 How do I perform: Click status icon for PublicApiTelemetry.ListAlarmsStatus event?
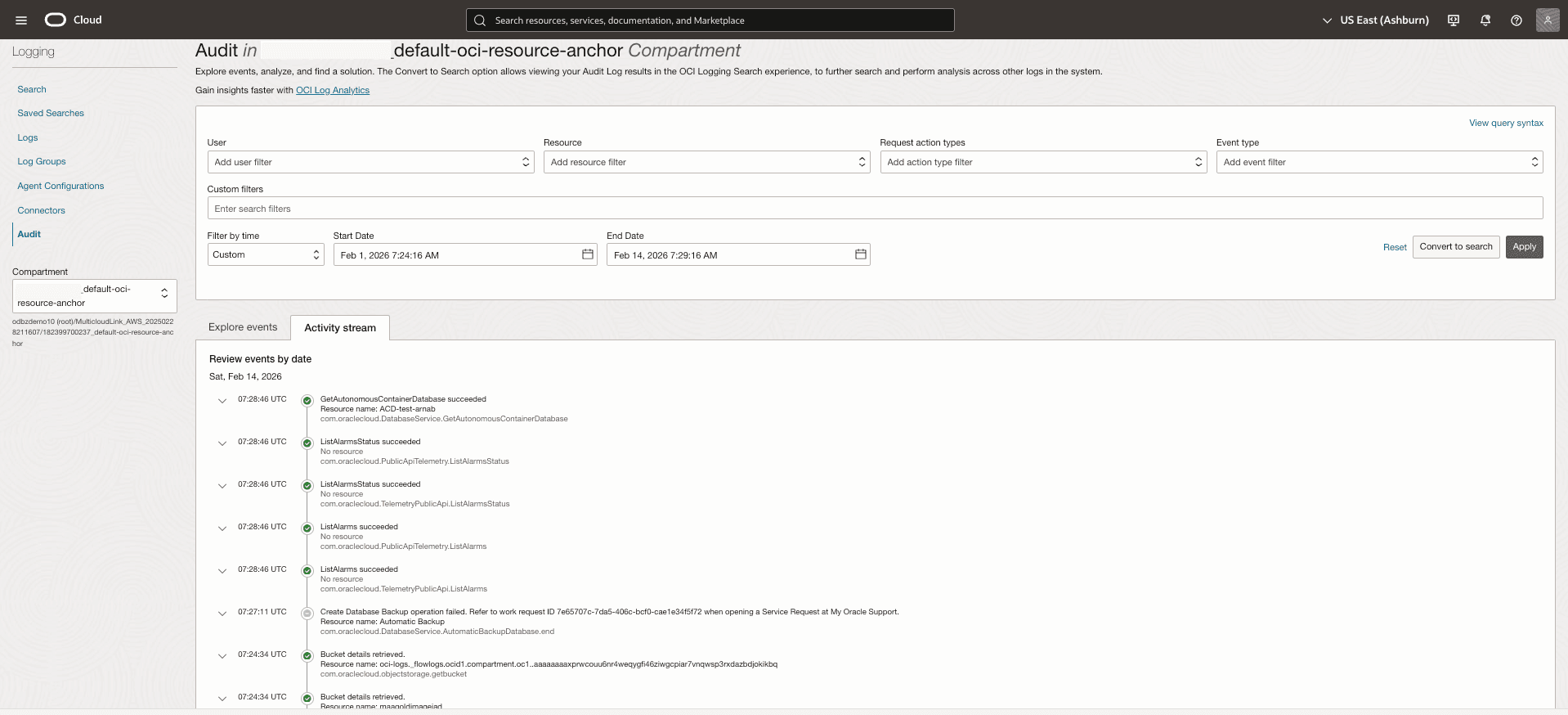[x=307, y=443]
